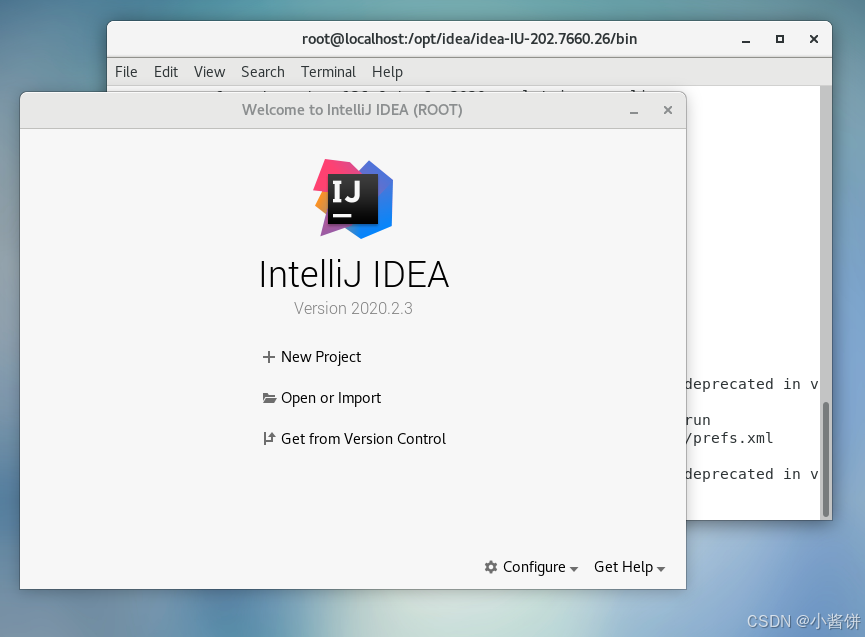Click the folder icon beside Open or Import
This screenshot has width=865, height=637.
pyautogui.click(x=269, y=398)
